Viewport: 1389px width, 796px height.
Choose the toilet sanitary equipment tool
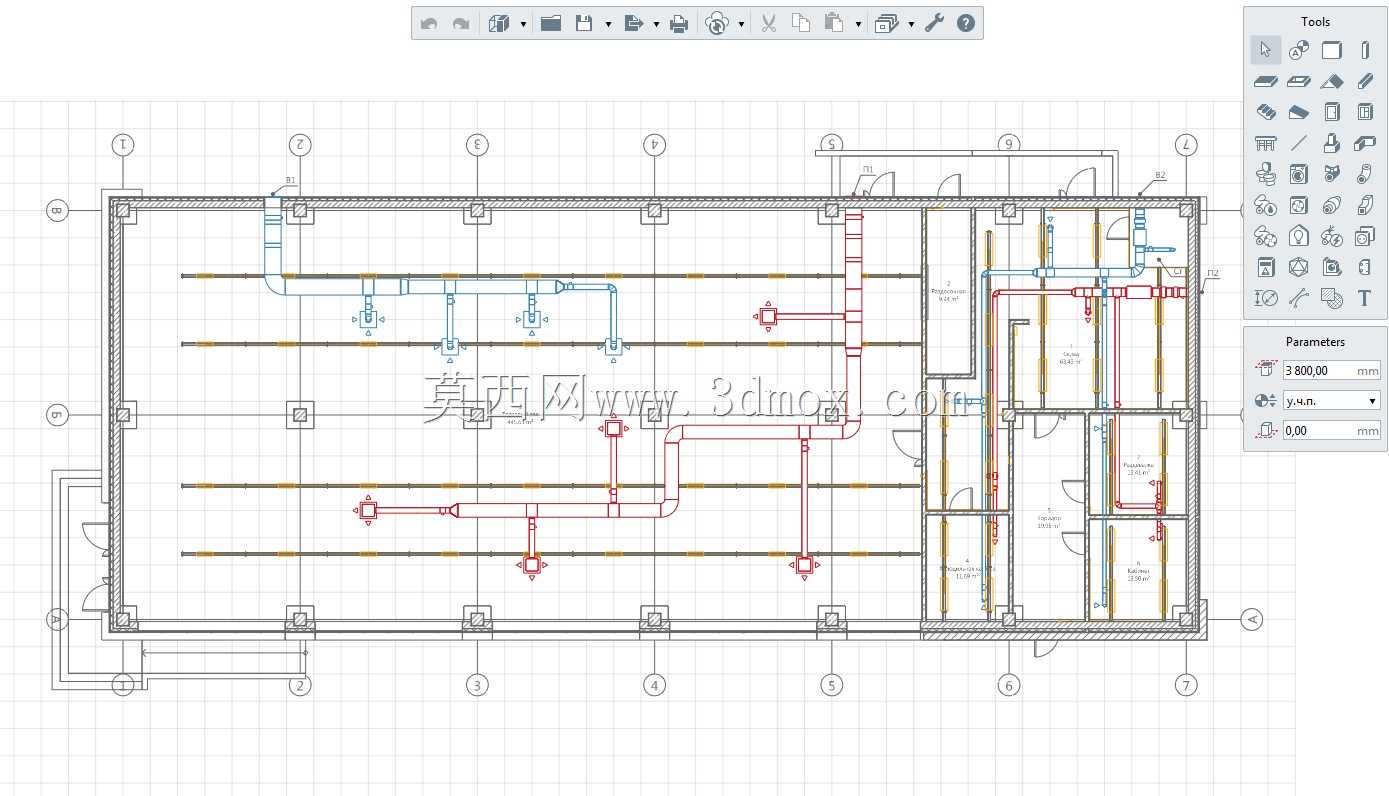[x=1265, y=174]
